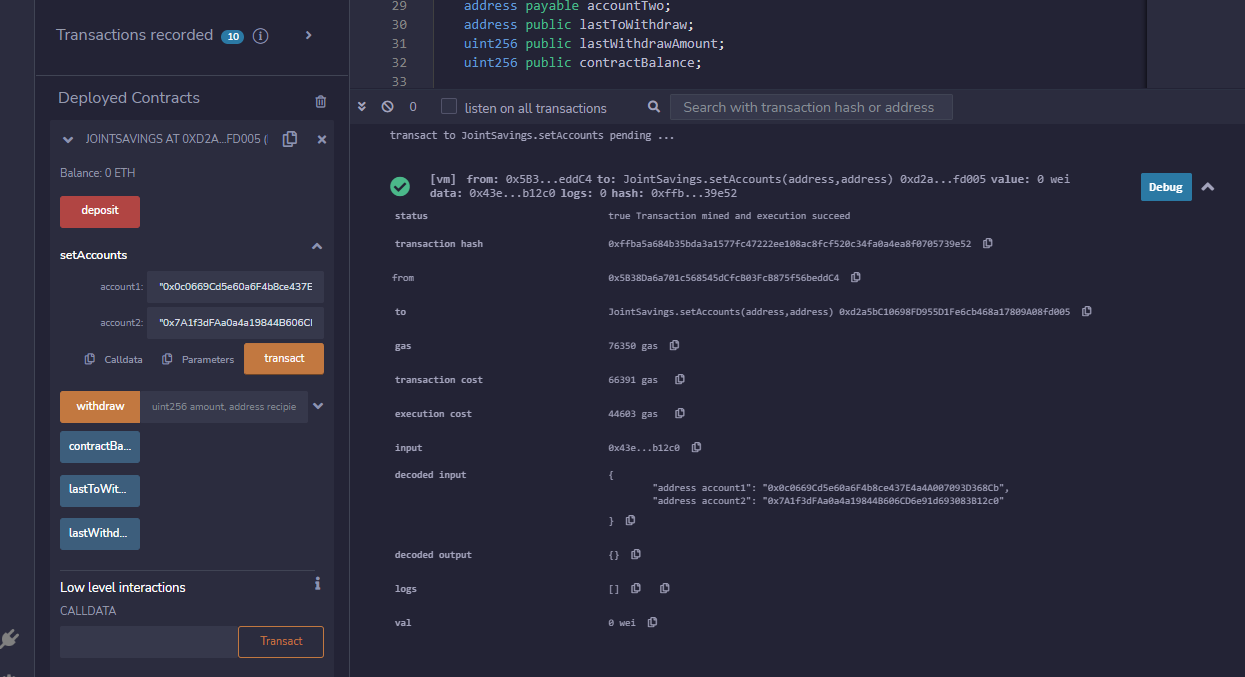Copy the input data value
Screen dimensions: 1245x677
pyautogui.click(x=697, y=447)
